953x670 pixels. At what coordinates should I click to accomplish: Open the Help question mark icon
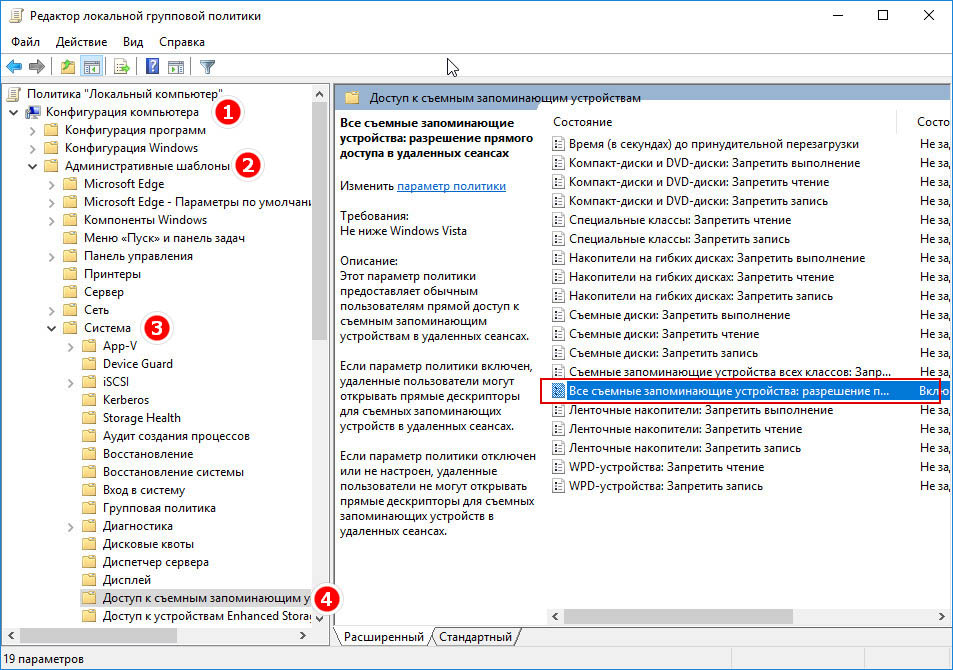pyautogui.click(x=152, y=67)
